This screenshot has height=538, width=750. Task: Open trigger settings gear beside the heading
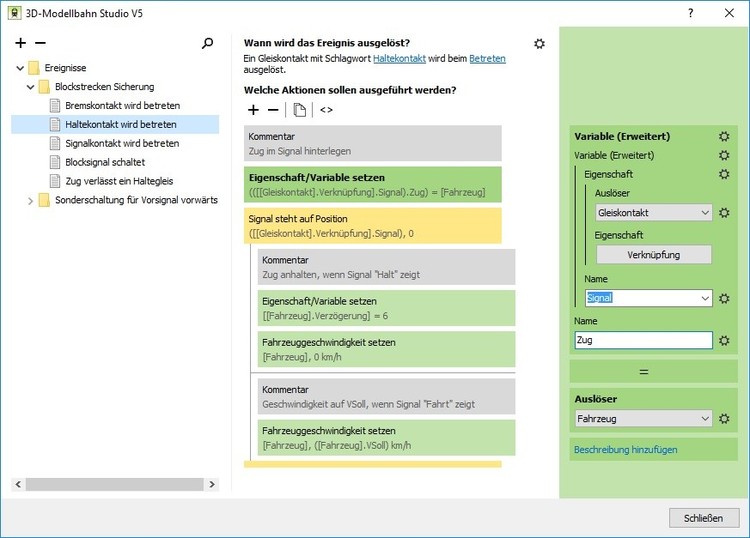coord(540,44)
